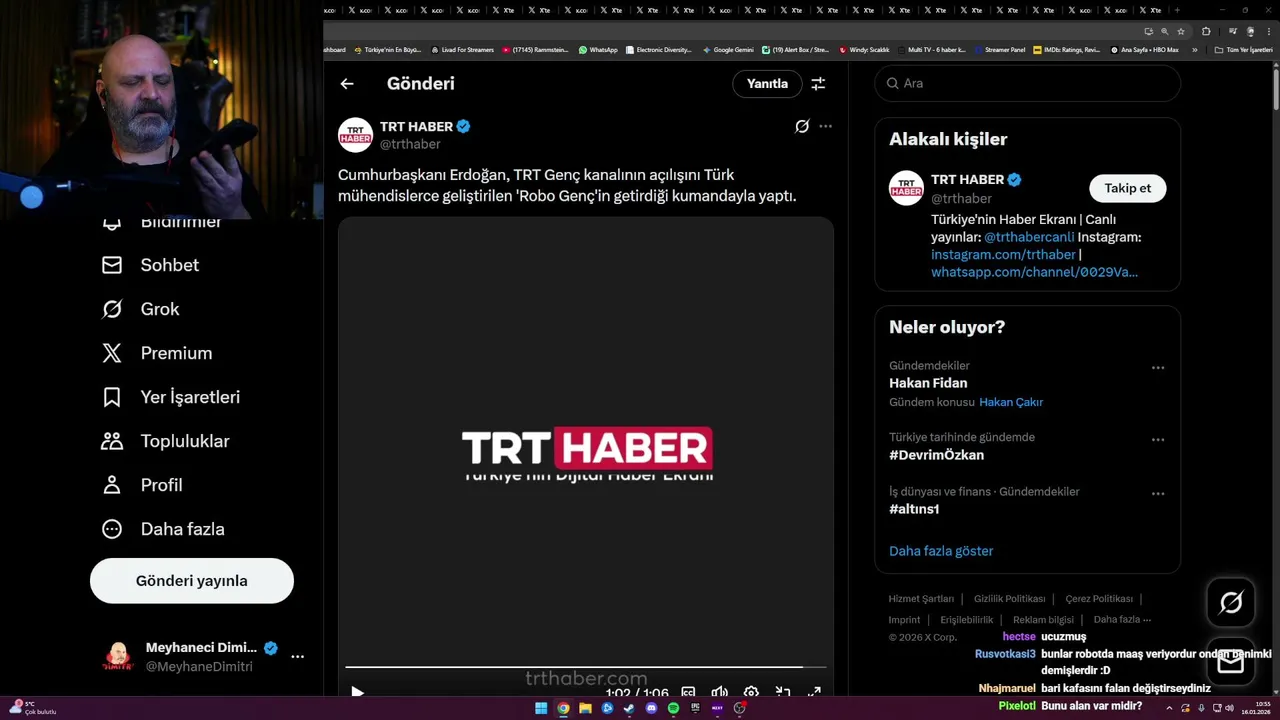Open post display options next to Yanıtla
Screen dimensions: 1280x720
pyautogui.click(x=818, y=84)
